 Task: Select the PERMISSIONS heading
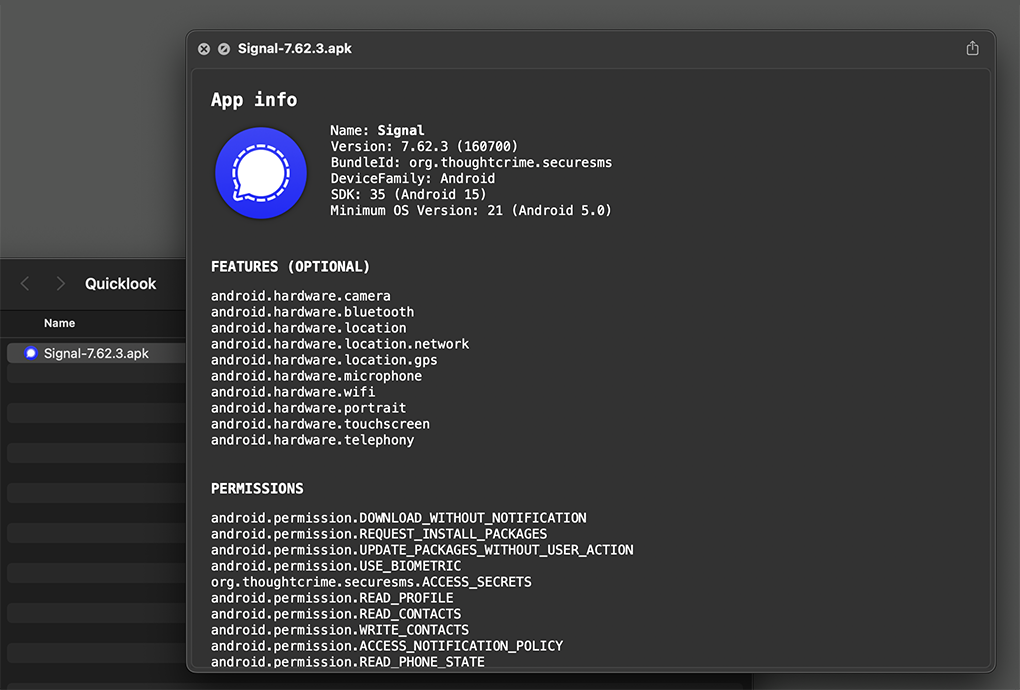point(257,488)
